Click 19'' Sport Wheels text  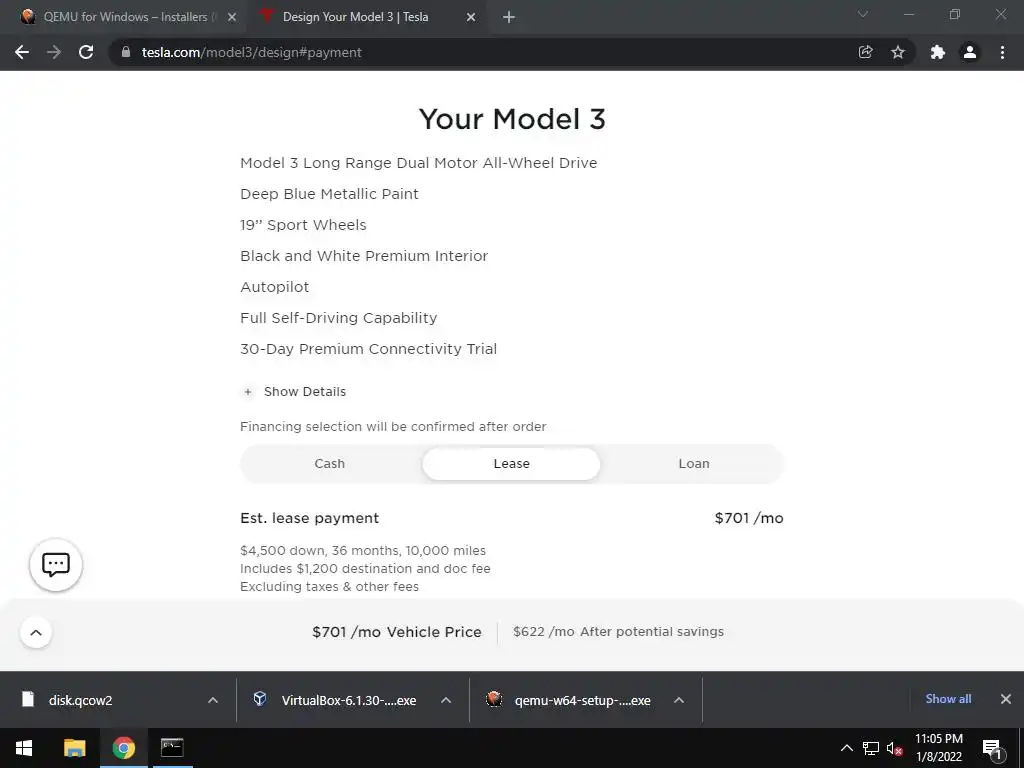(303, 225)
